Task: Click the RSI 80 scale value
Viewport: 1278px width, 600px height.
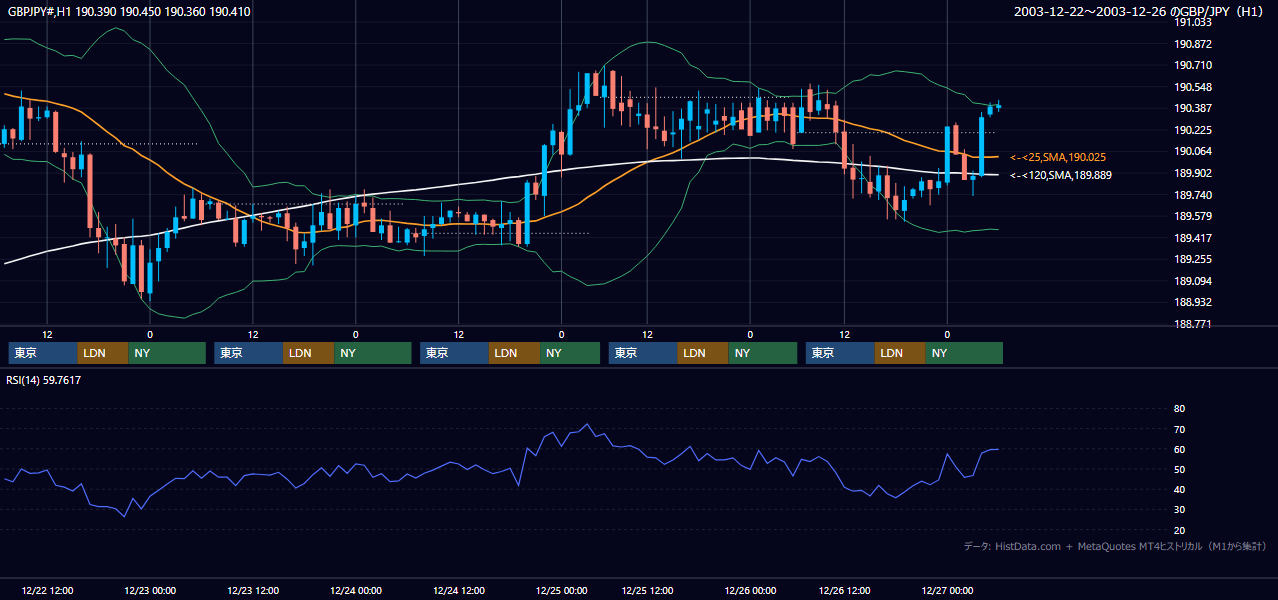Action: point(1179,409)
